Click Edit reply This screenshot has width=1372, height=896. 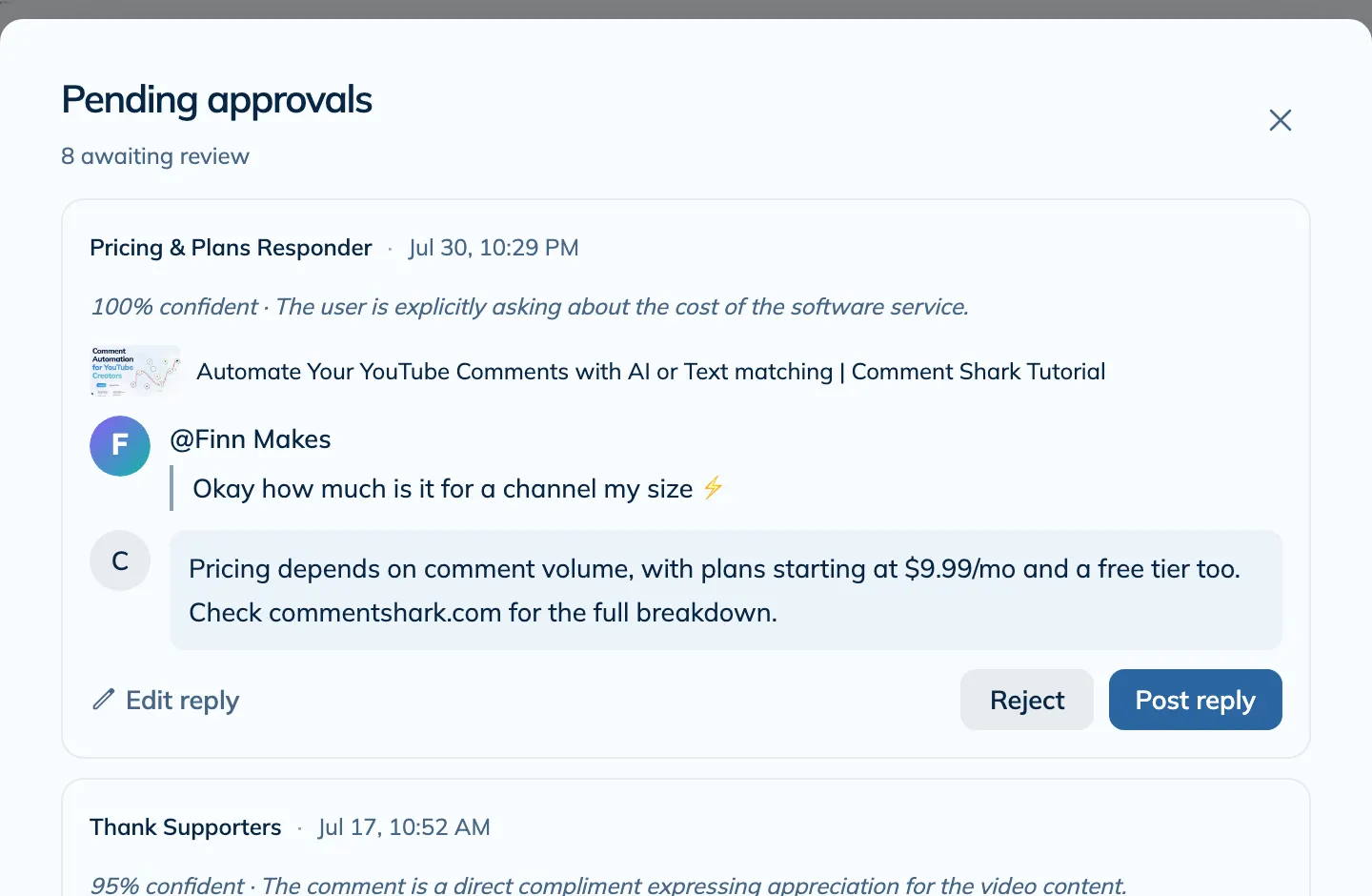click(165, 700)
